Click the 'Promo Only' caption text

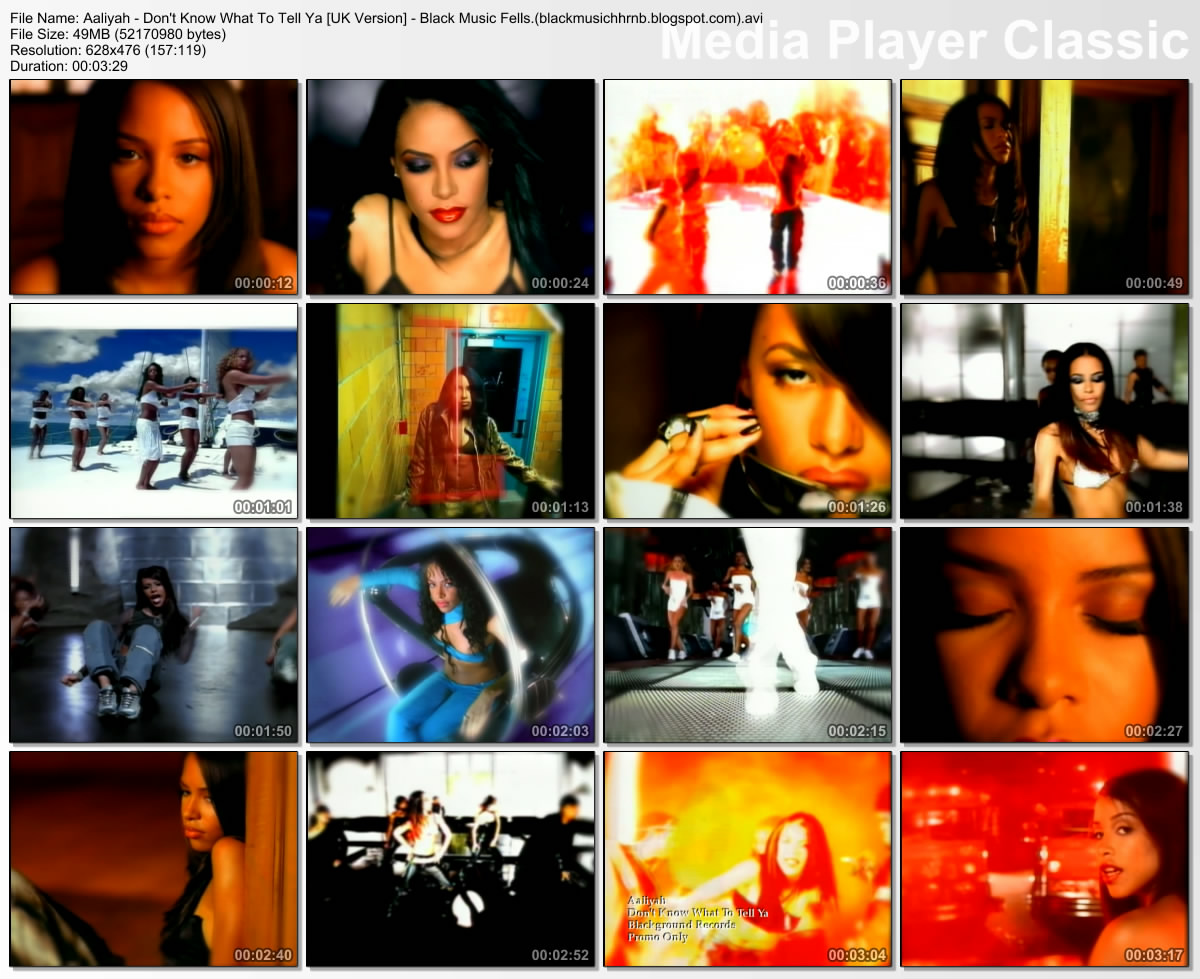(657, 936)
